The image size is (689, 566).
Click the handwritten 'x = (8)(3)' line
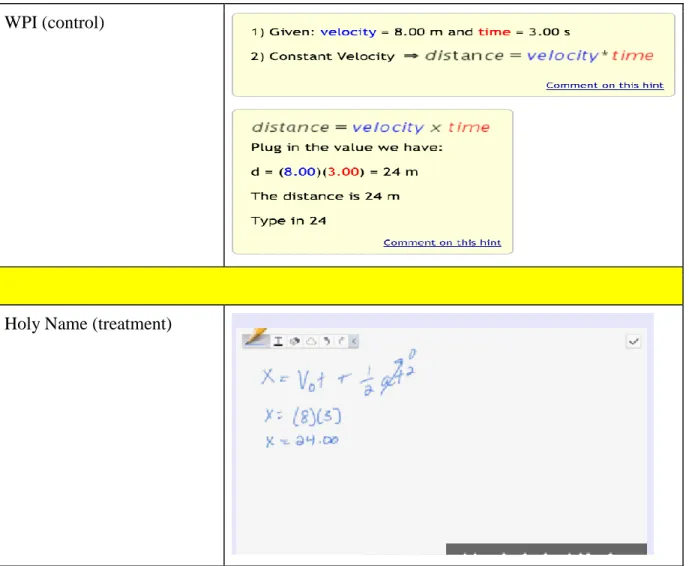303,416
